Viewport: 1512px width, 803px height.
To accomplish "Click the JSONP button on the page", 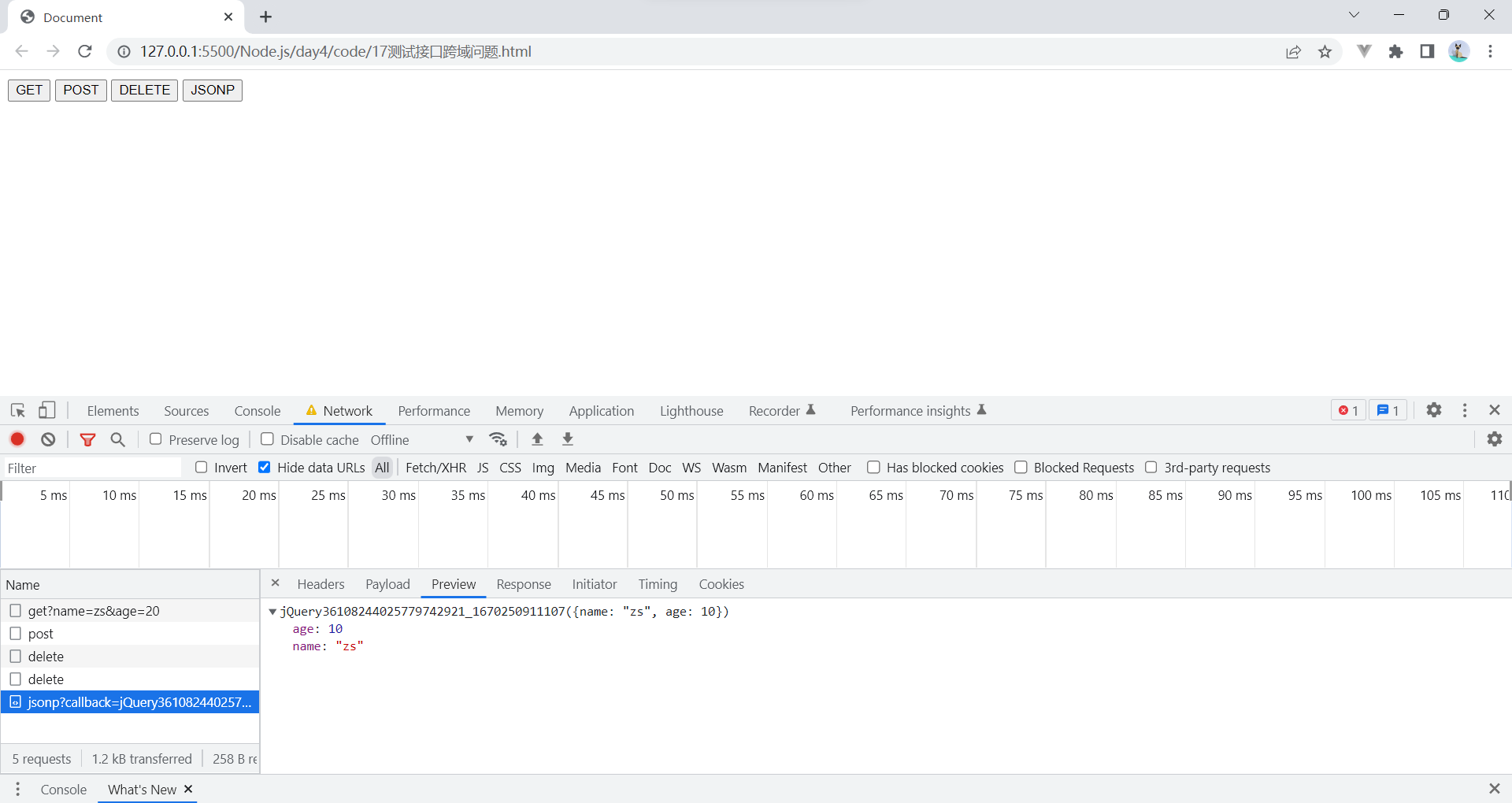I will 212,90.
